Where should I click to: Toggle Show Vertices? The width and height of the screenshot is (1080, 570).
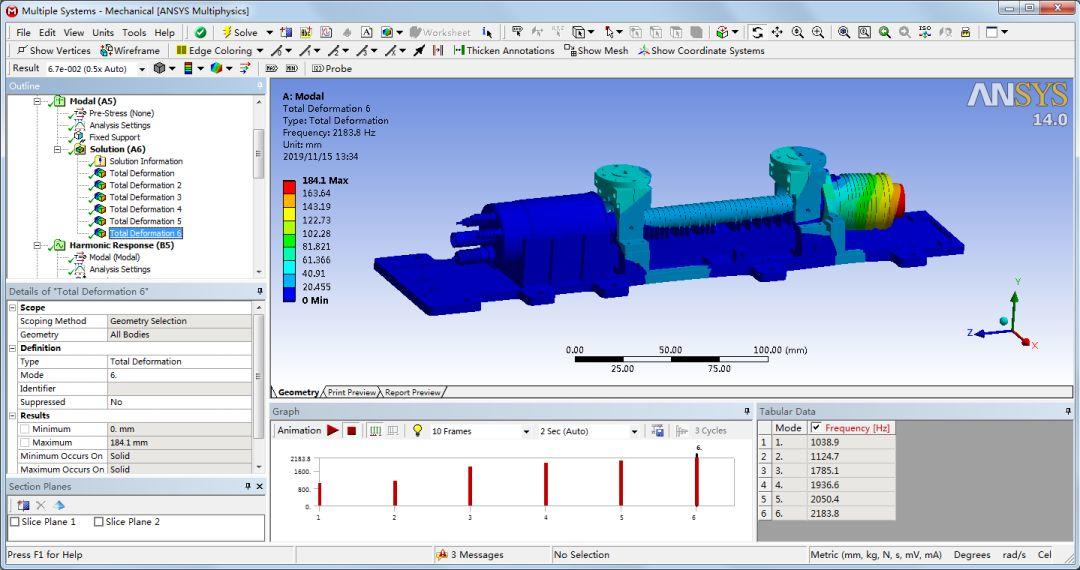pos(54,50)
